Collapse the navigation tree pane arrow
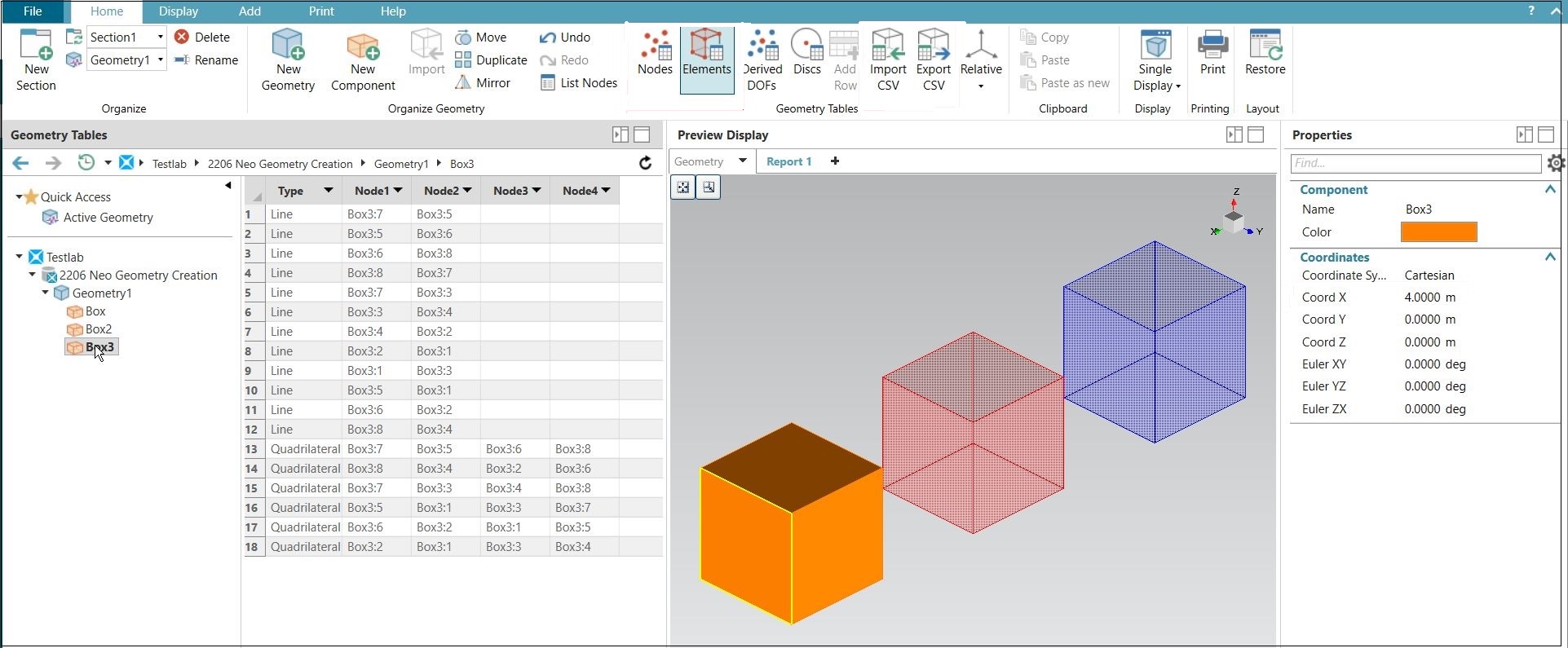Image resolution: width=1568 pixels, height=648 pixels. (x=227, y=186)
